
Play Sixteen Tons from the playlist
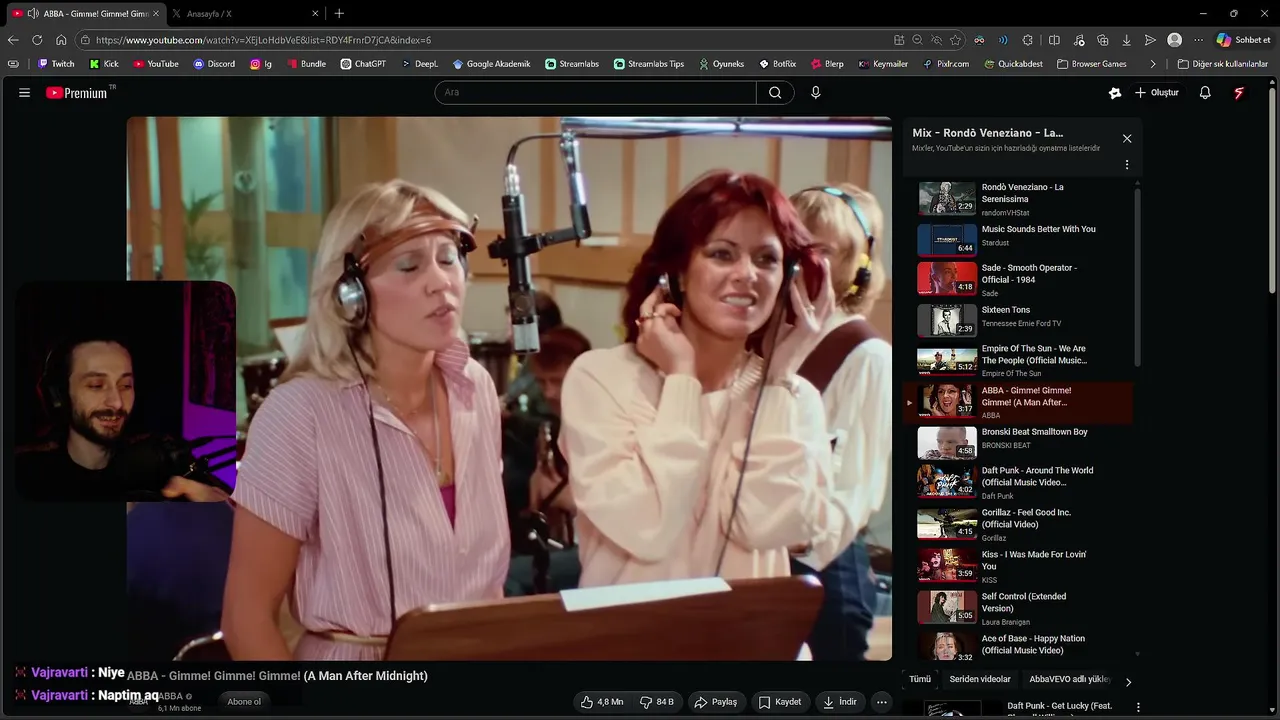click(x=1018, y=320)
